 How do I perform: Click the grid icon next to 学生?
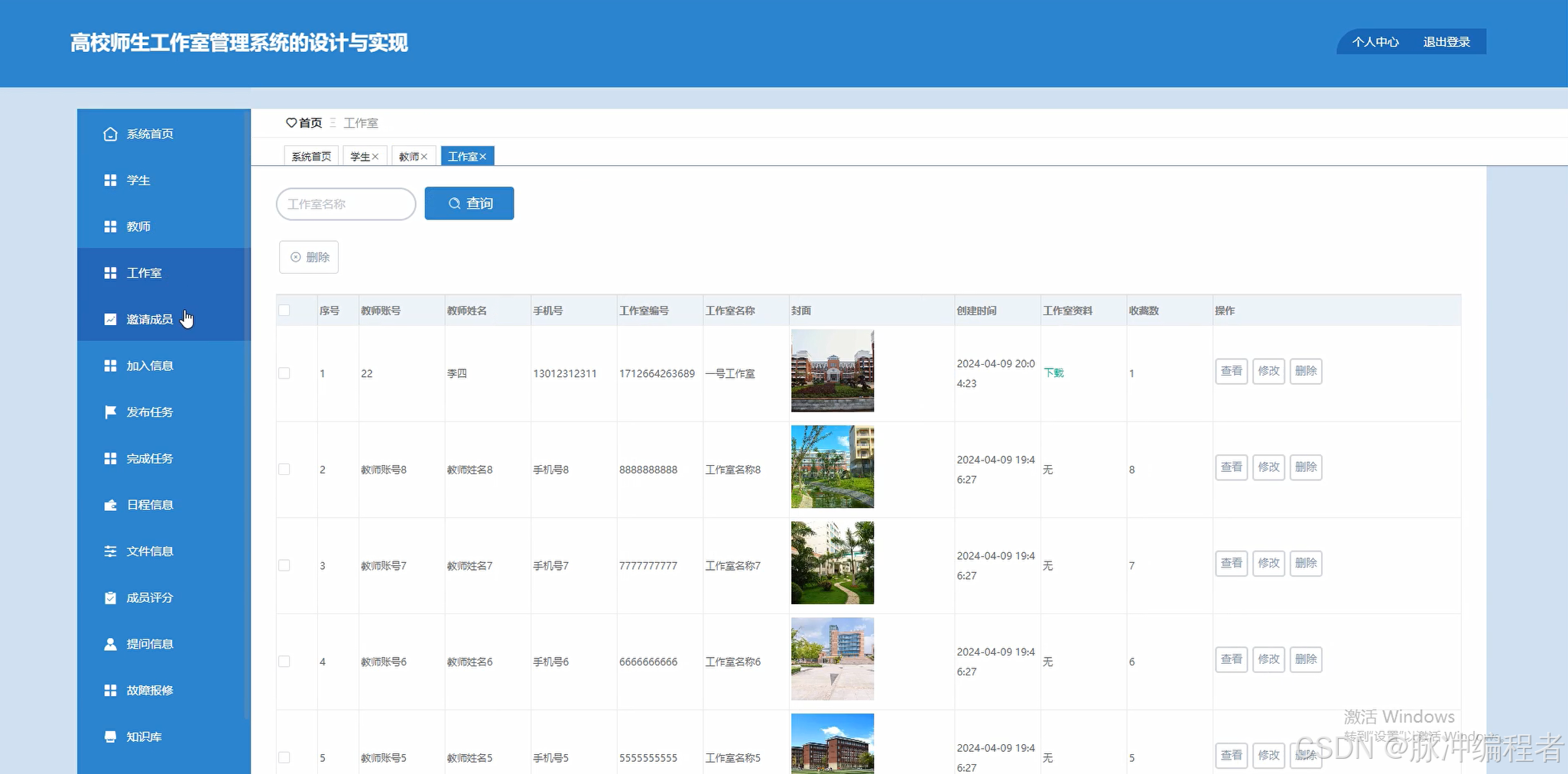(110, 180)
